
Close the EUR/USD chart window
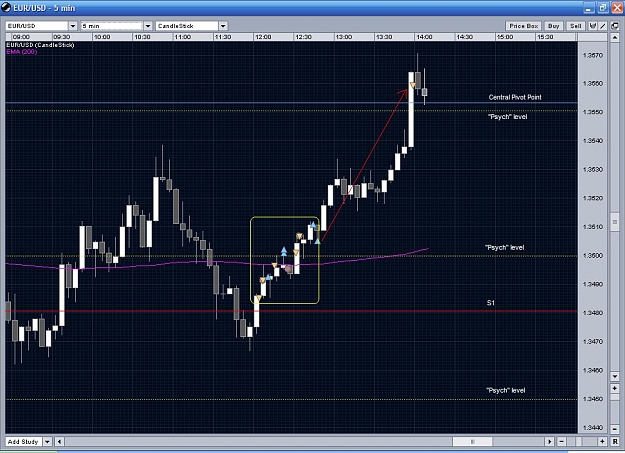pos(617,8)
